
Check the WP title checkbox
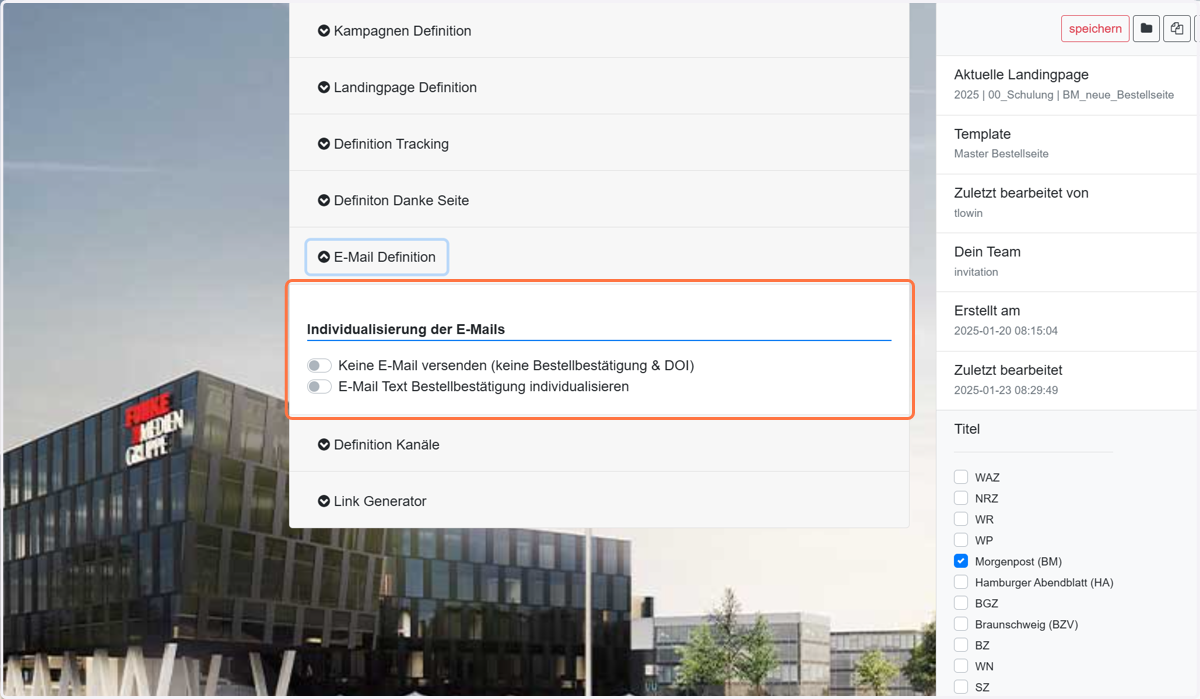(x=961, y=540)
